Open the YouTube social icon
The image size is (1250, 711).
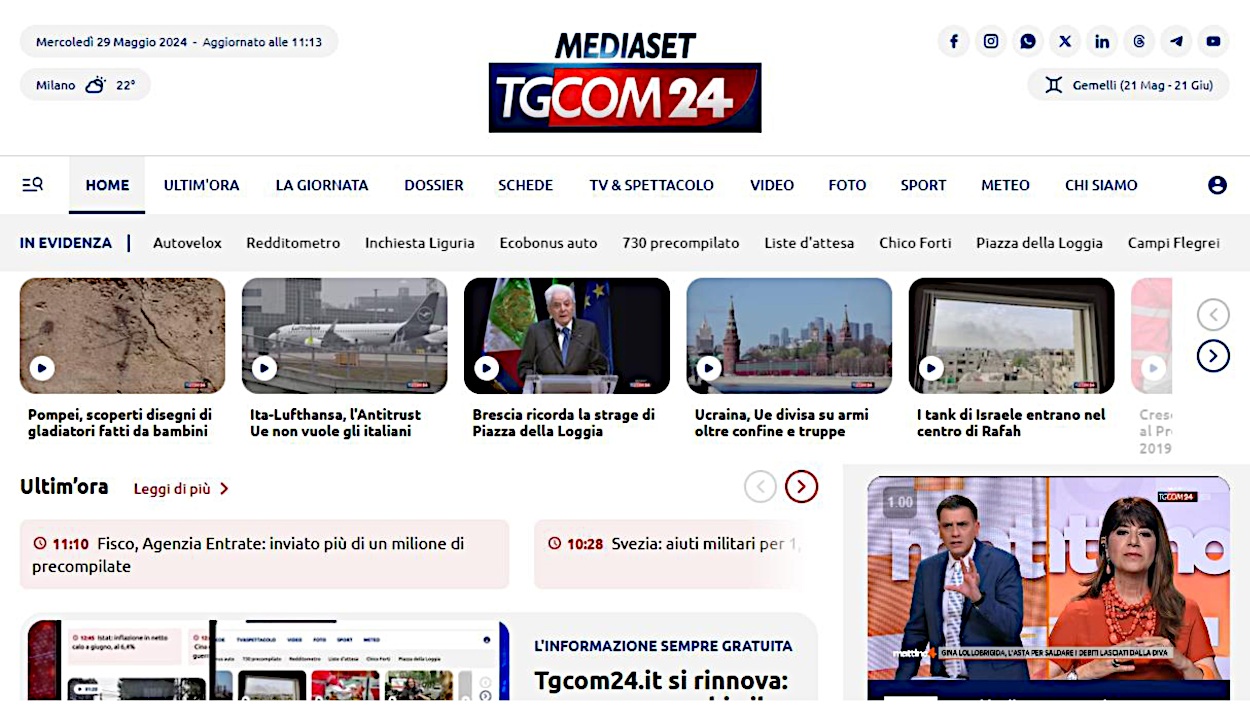pos(1213,41)
